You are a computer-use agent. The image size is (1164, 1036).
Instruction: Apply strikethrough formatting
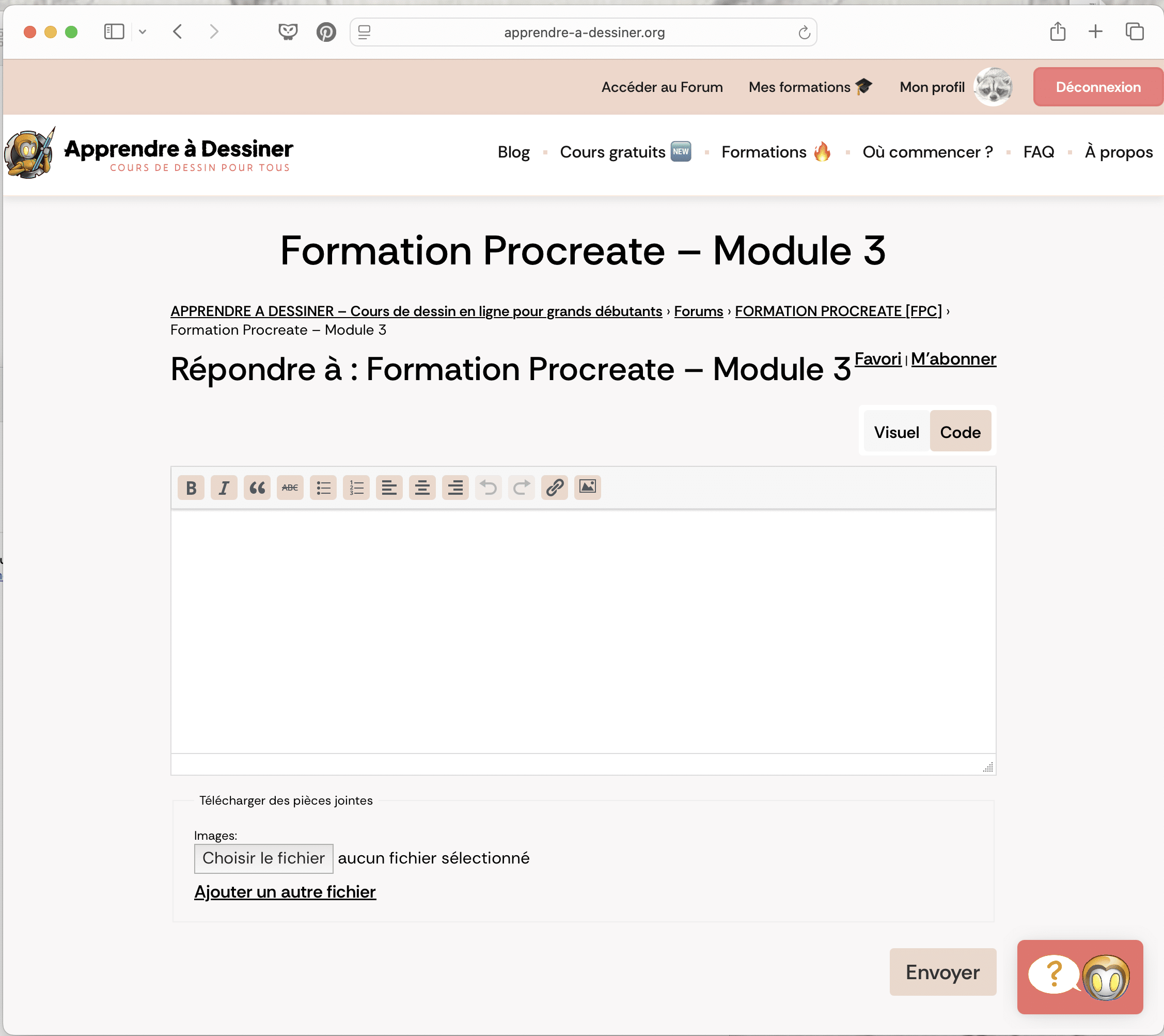290,488
